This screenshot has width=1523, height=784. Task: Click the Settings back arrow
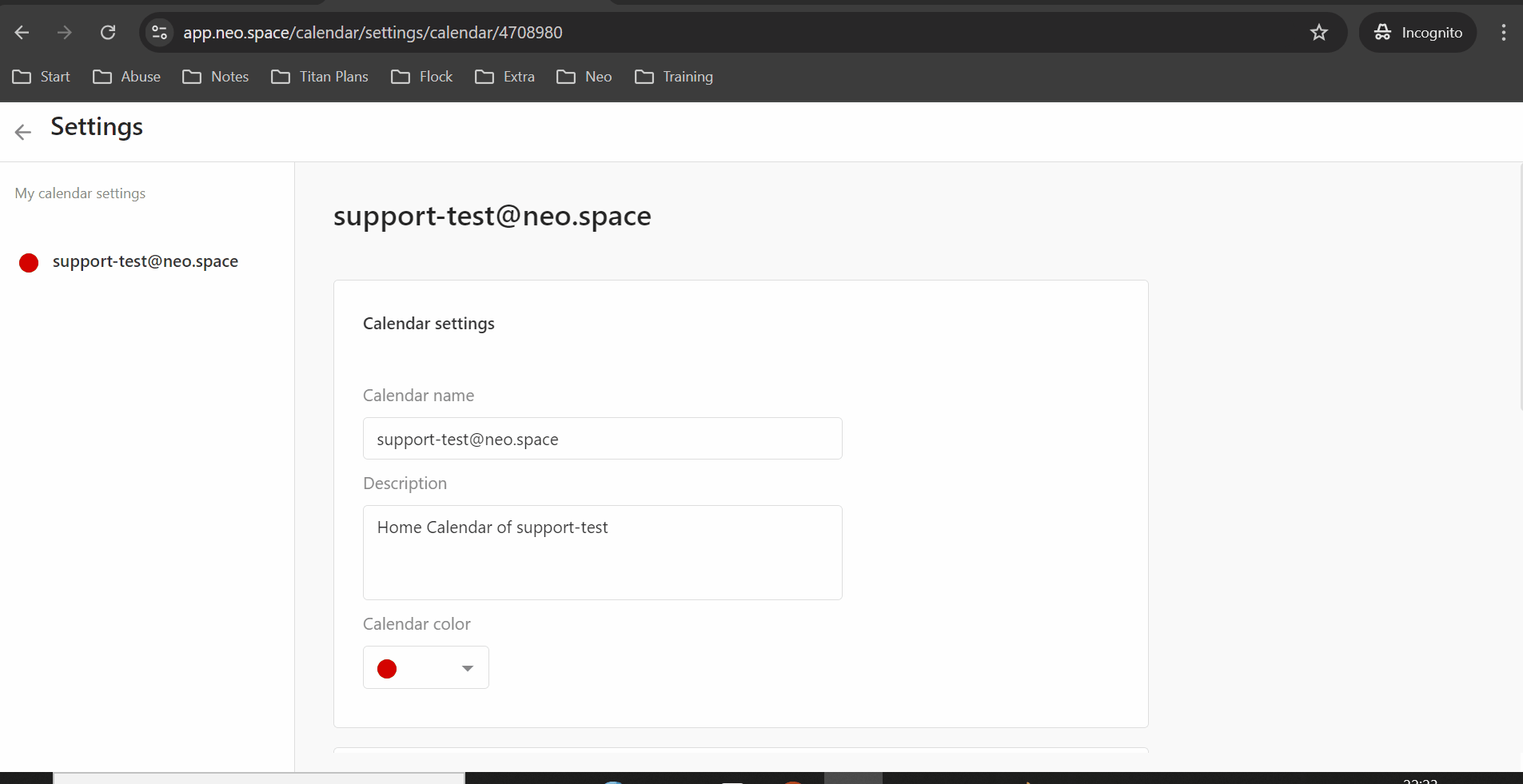(23, 132)
